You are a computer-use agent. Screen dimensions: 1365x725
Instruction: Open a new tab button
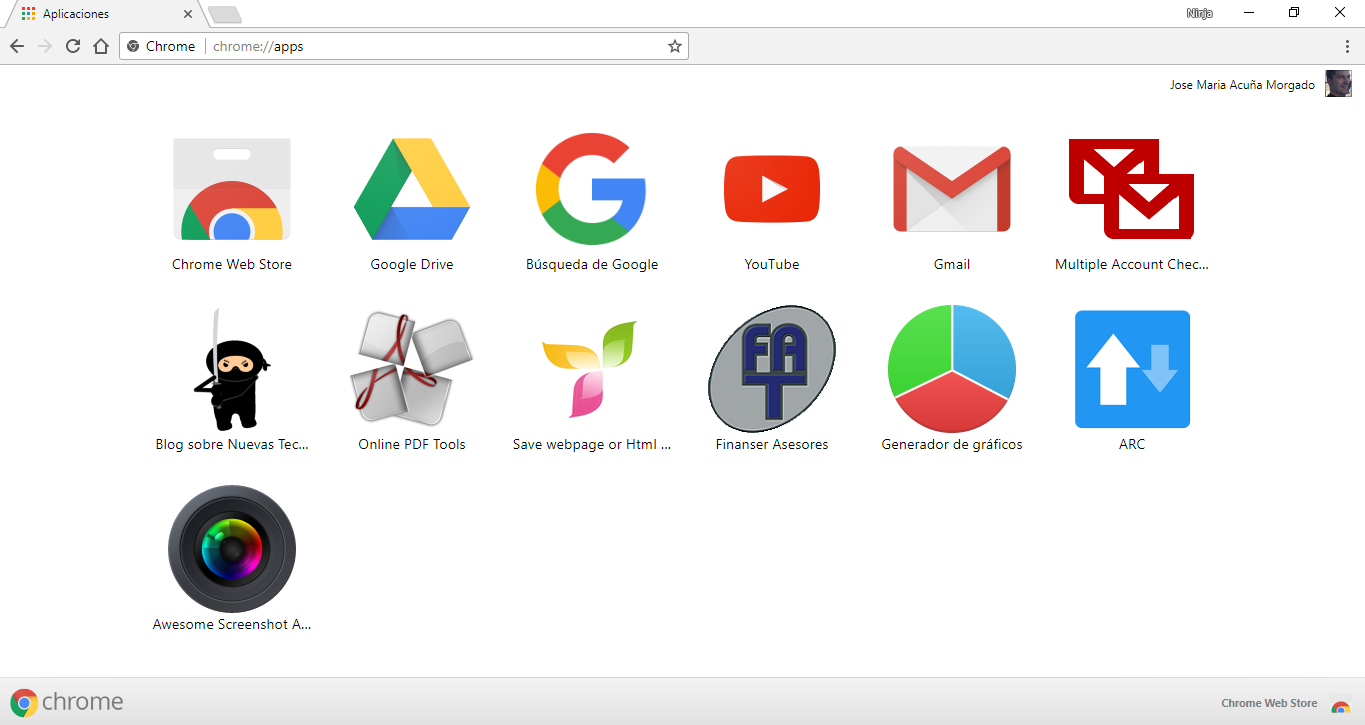pos(225,14)
